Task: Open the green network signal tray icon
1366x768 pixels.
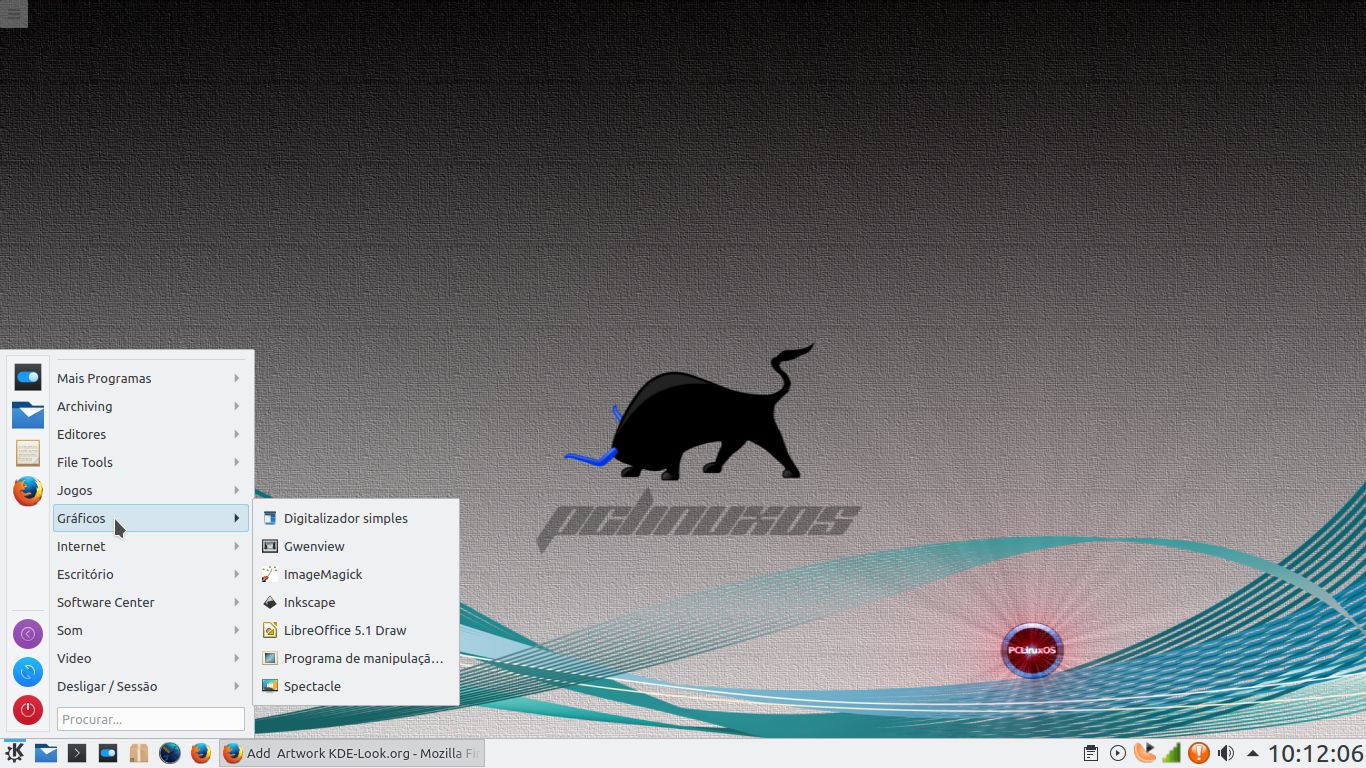Action: pyautogui.click(x=1171, y=753)
